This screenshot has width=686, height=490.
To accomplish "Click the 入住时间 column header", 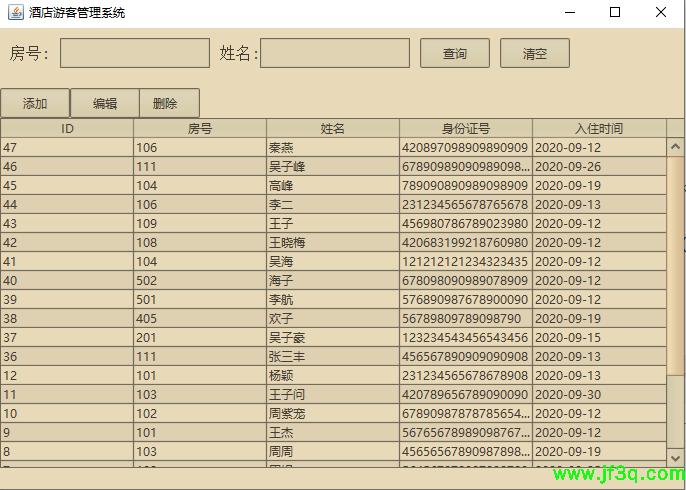I will point(598,128).
